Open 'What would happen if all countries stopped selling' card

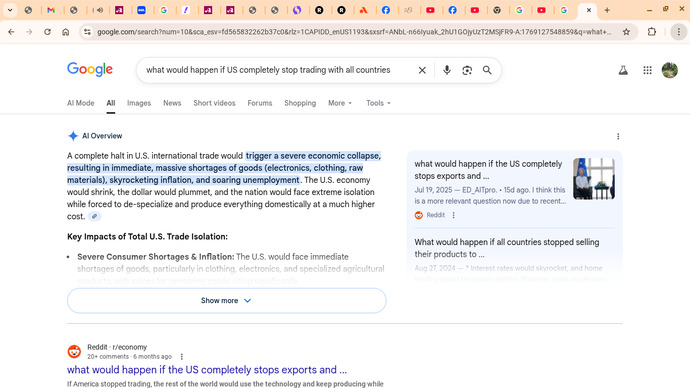pos(507,248)
